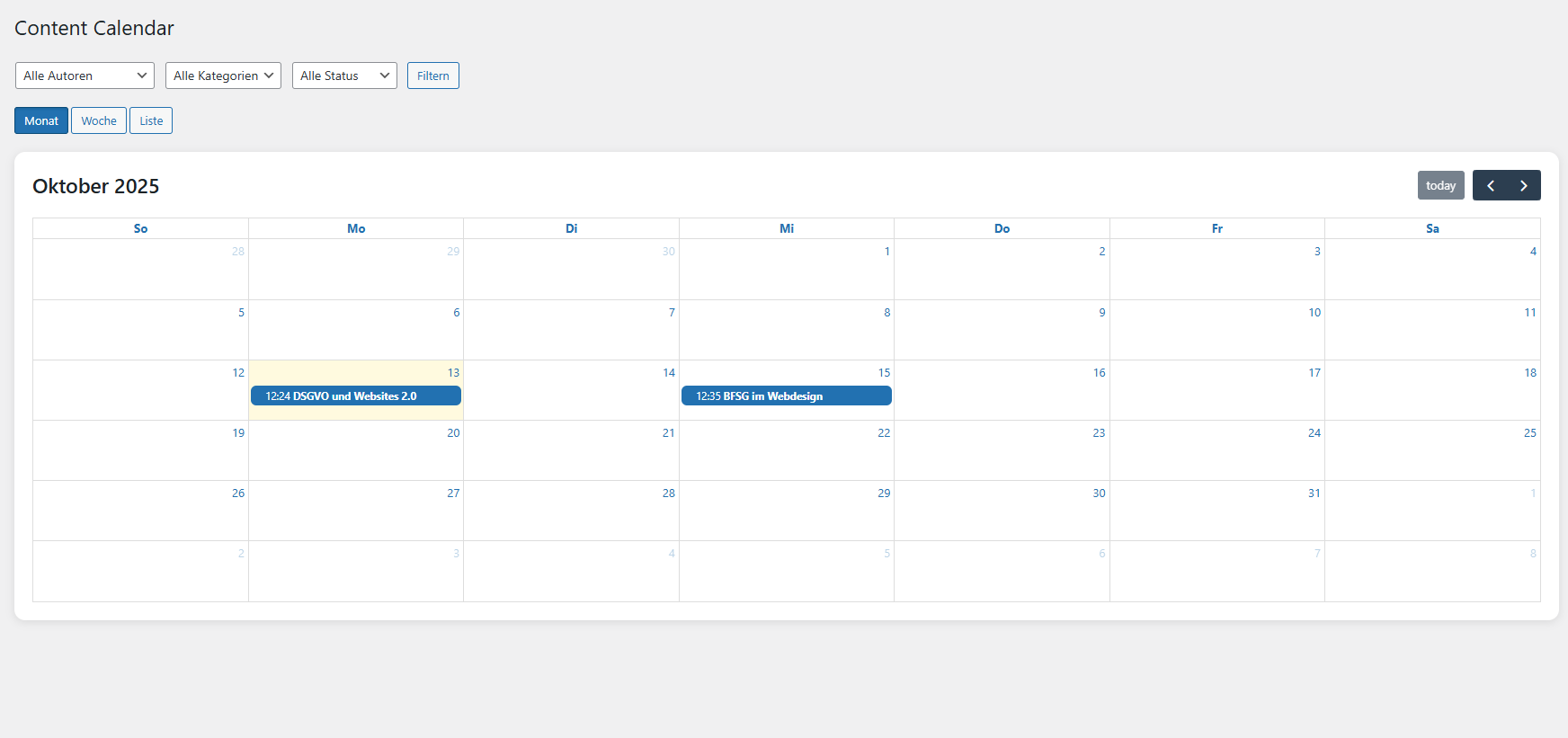
Task: Click the today button
Action: click(1440, 185)
